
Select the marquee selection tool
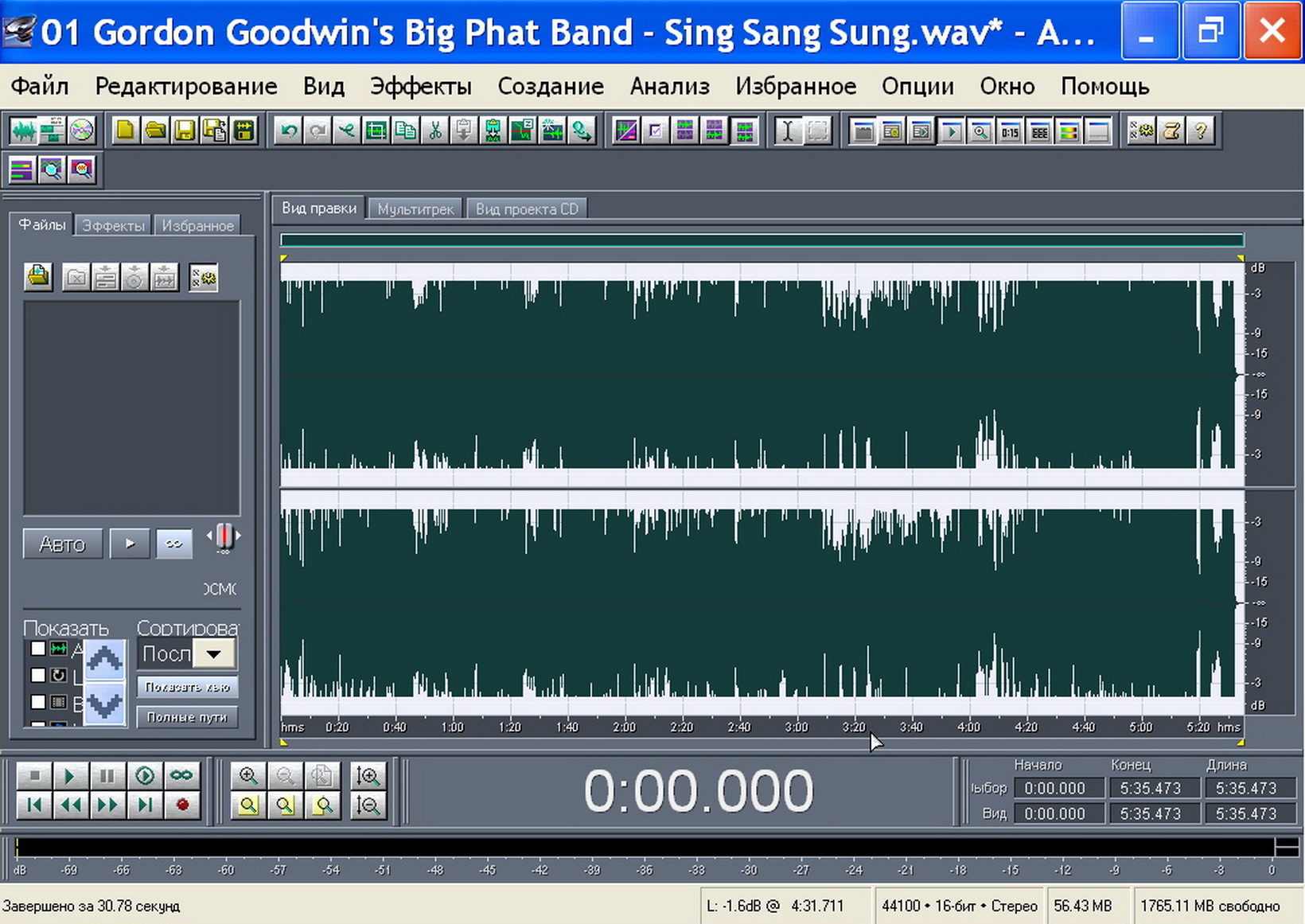817,131
